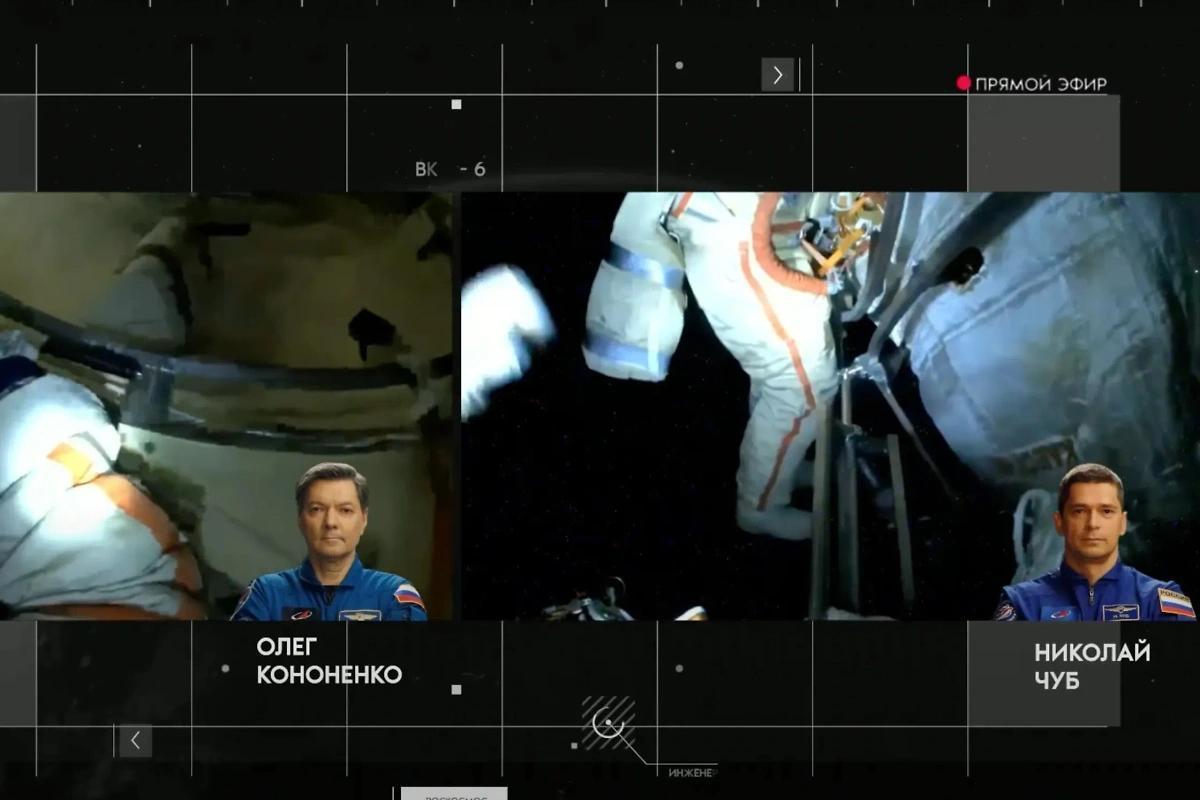Screen dimensions: 1200x800
Task: Click the ВК - 6 label
Action: tap(450, 170)
